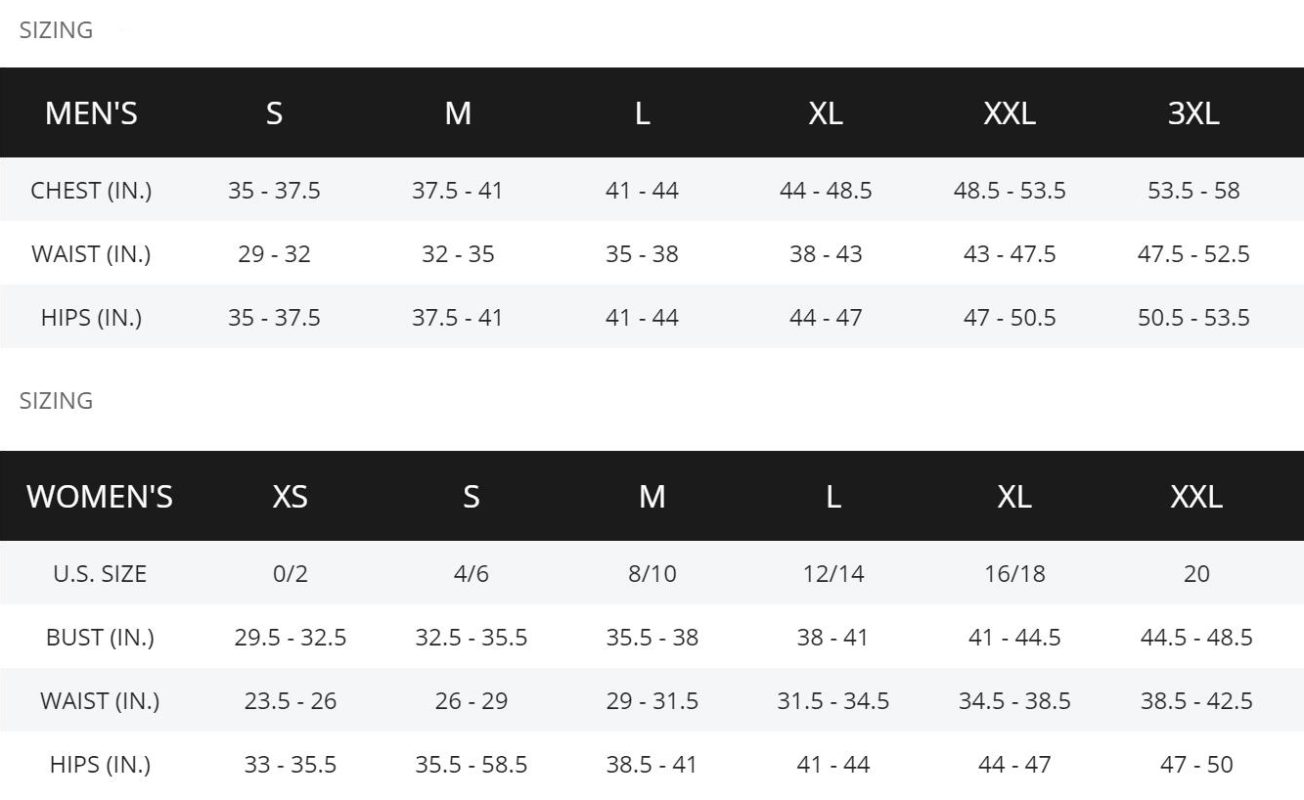This screenshot has height=800, width=1304.
Task: Click the men's 3XL size header
Action: (x=1193, y=113)
